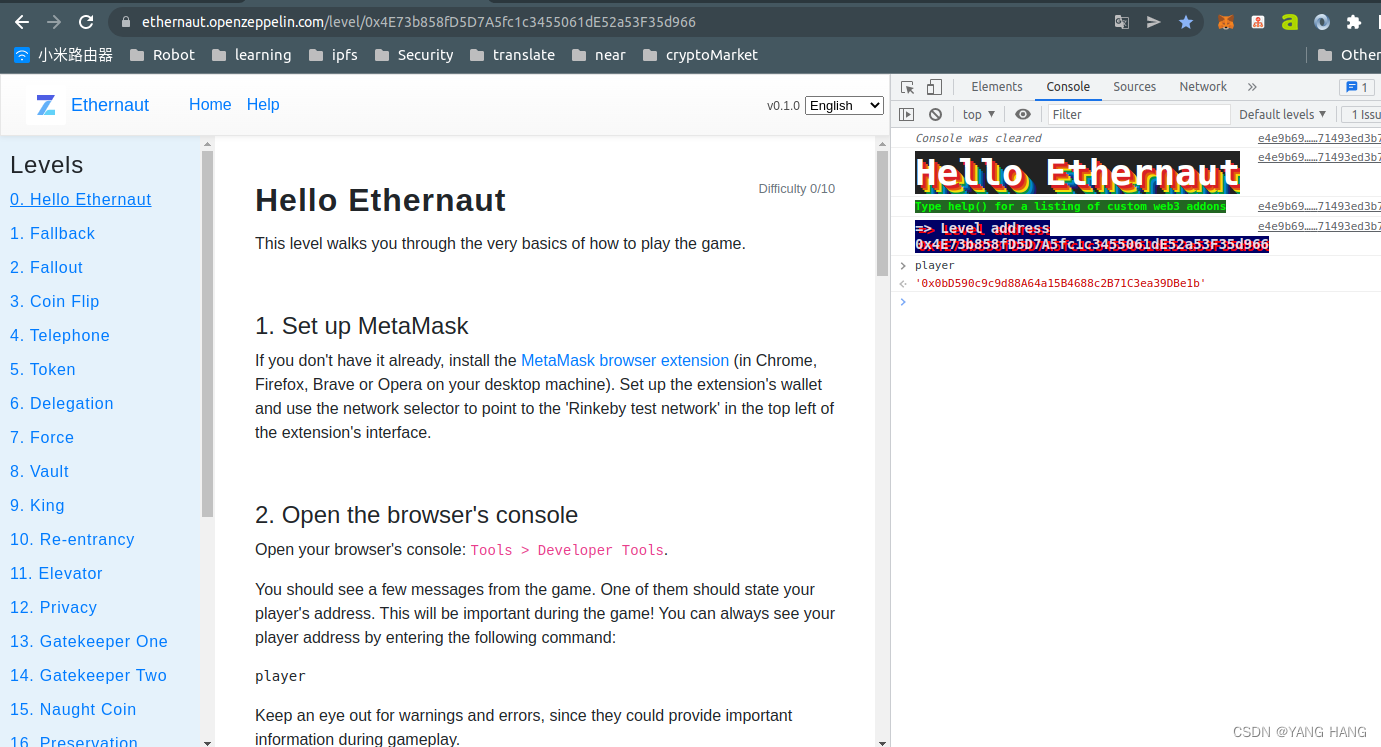
Task: Focus the console Filter field
Action: (x=1139, y=115)
